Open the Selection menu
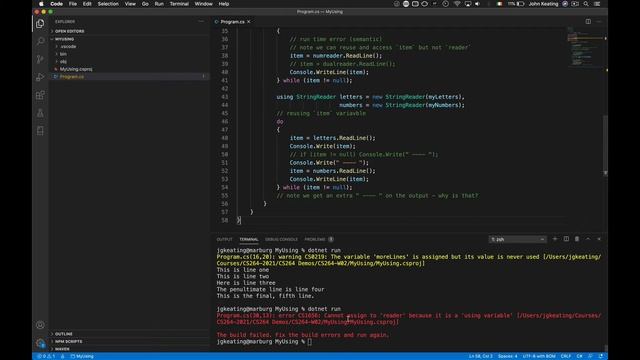 tap(108, 4)
